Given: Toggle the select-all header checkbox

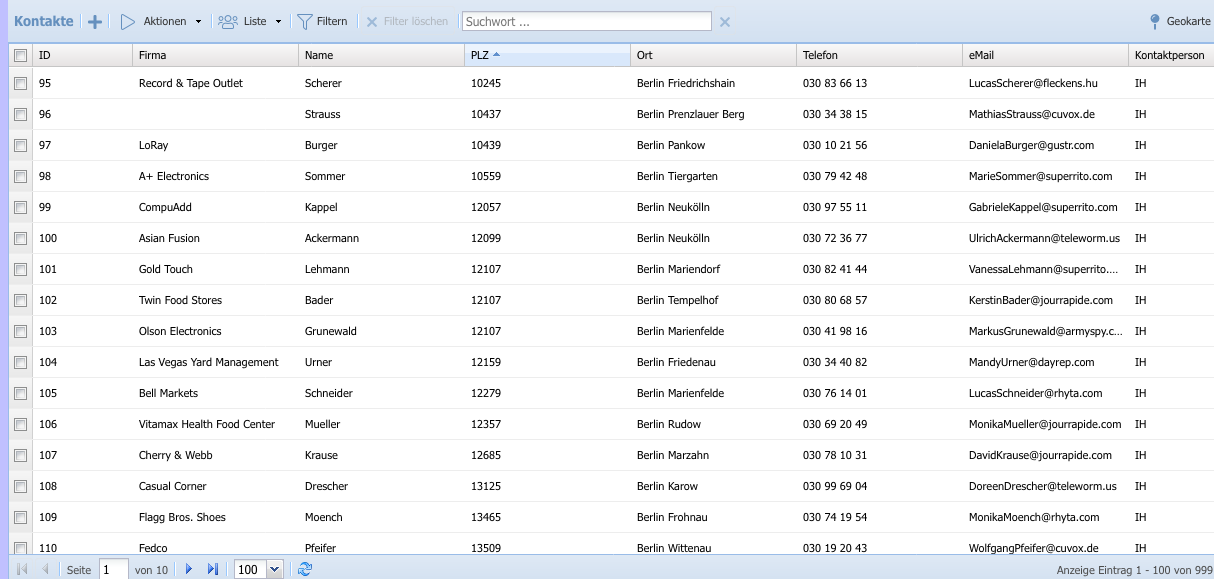Looking at the screenshot, I should (x=20, y=56).
